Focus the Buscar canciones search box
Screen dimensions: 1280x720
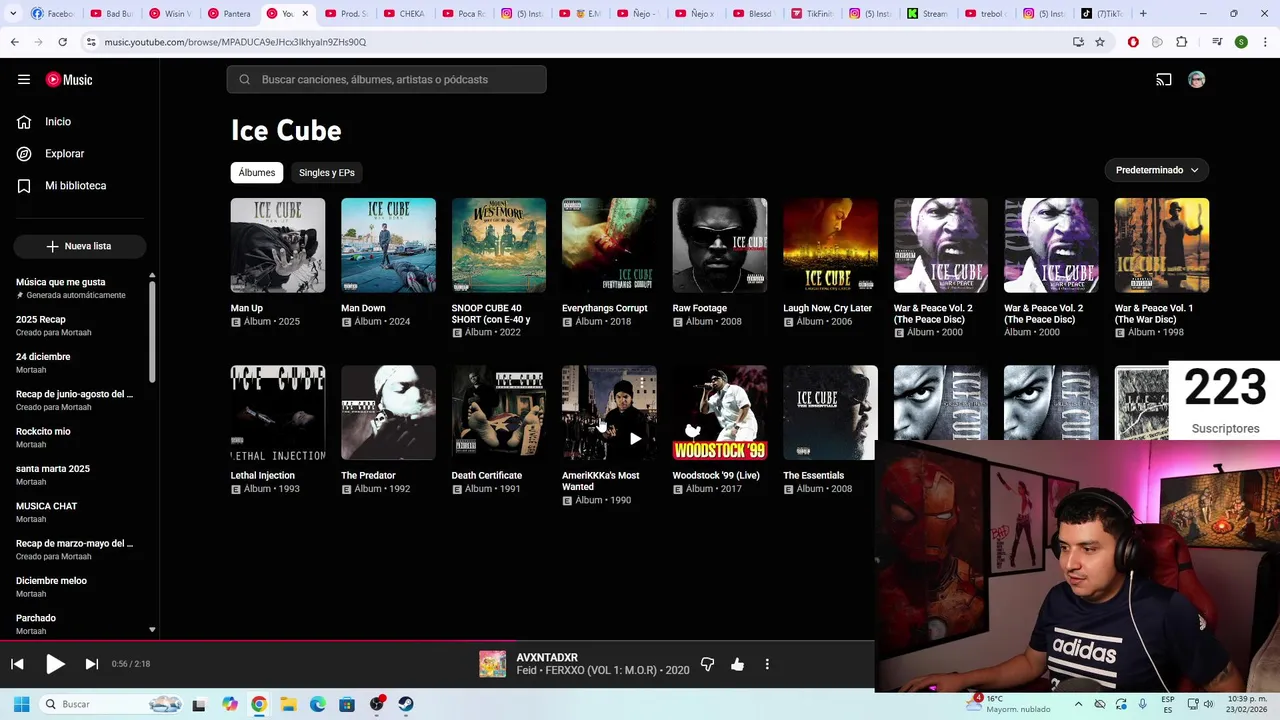pos(386,80)
